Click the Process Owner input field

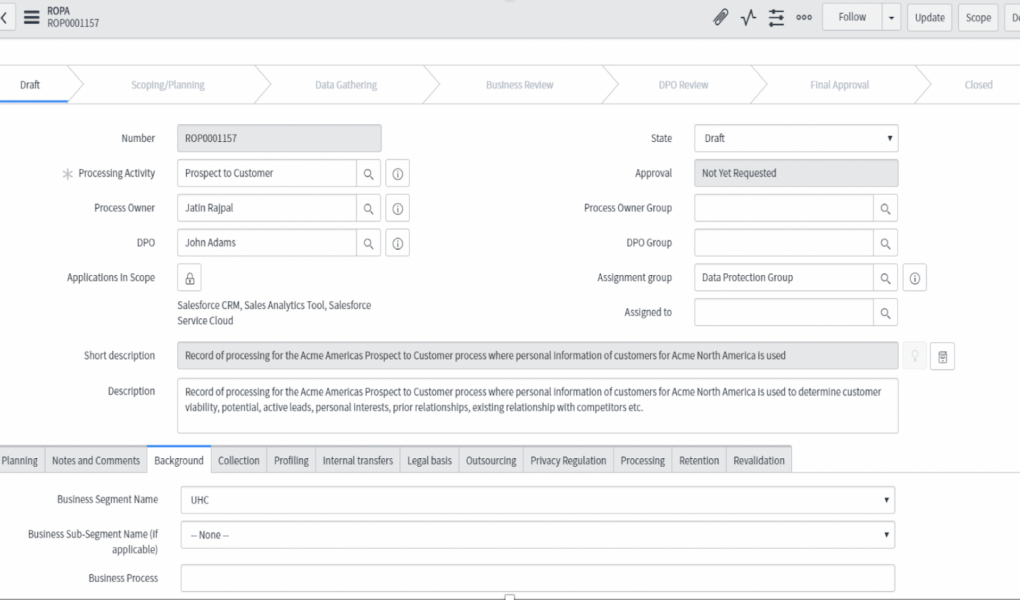pos(267,208)
